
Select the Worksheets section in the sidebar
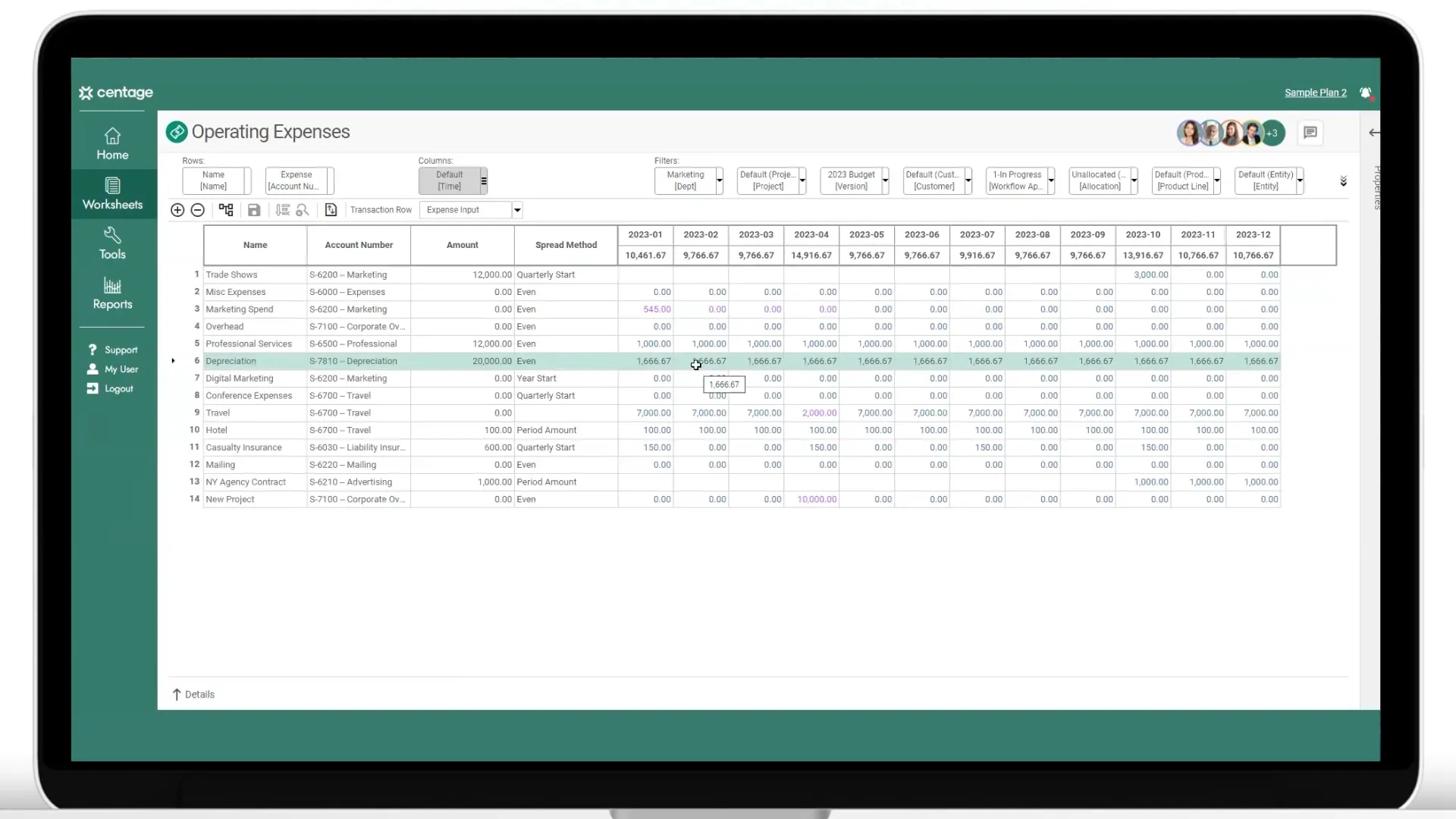[111, 194]
